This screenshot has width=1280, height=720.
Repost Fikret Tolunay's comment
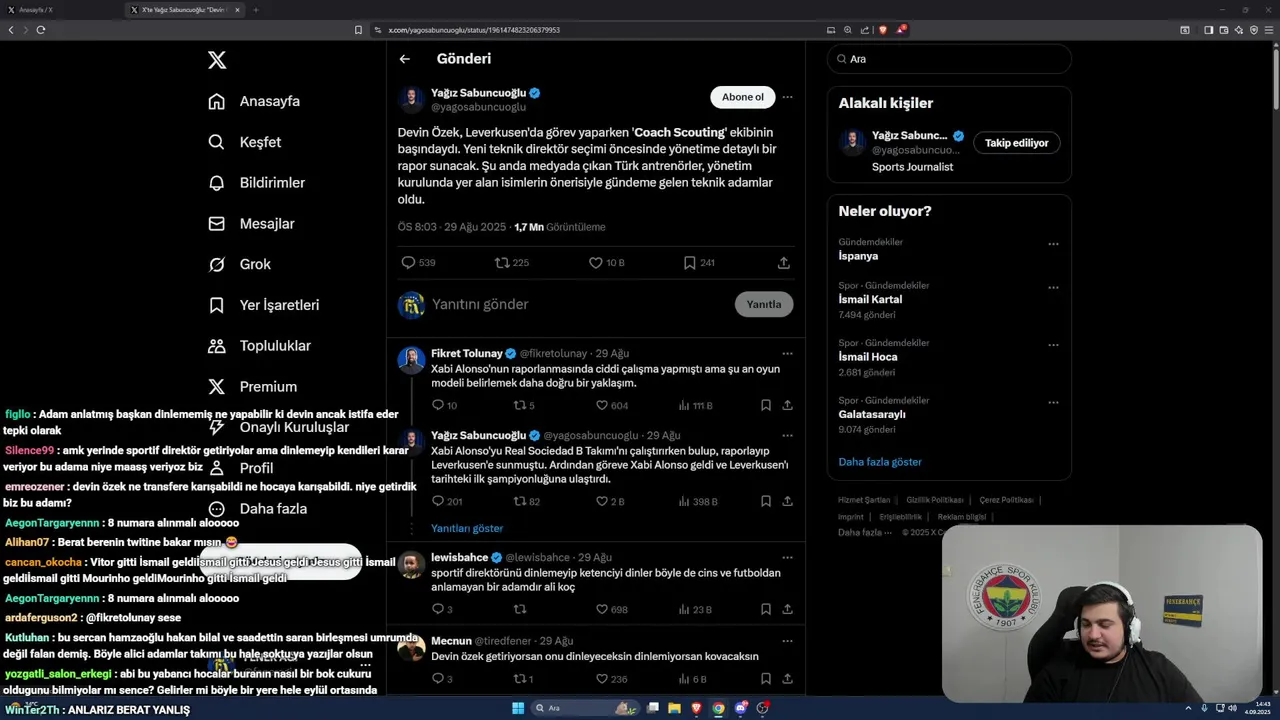pos(524,405)
